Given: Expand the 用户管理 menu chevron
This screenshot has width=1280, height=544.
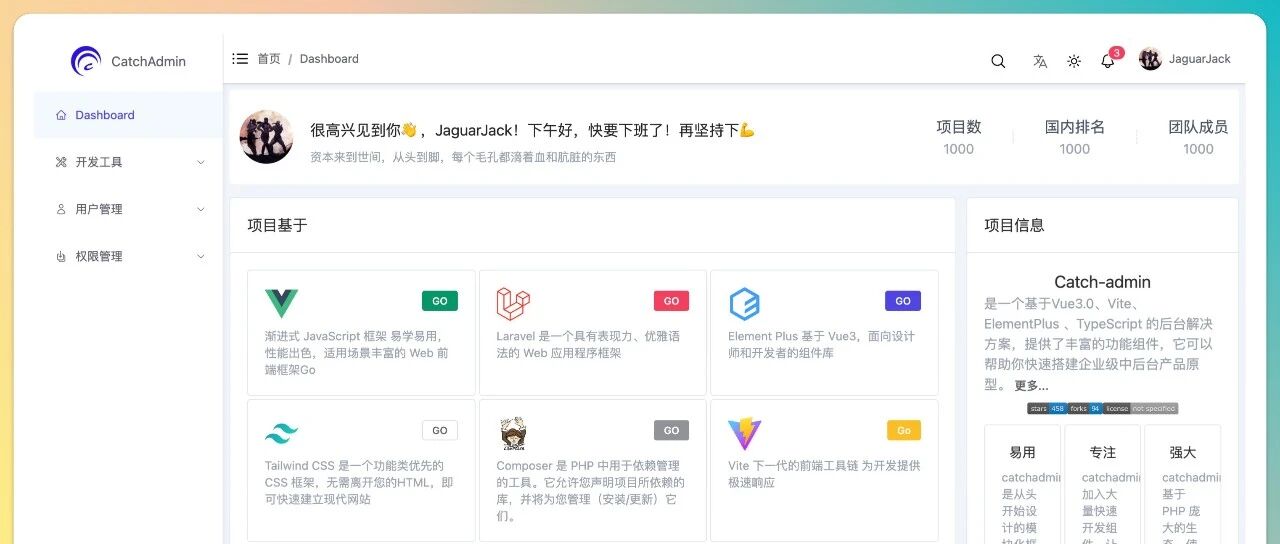Looking at the screenshot, I should tap(200, 209).
